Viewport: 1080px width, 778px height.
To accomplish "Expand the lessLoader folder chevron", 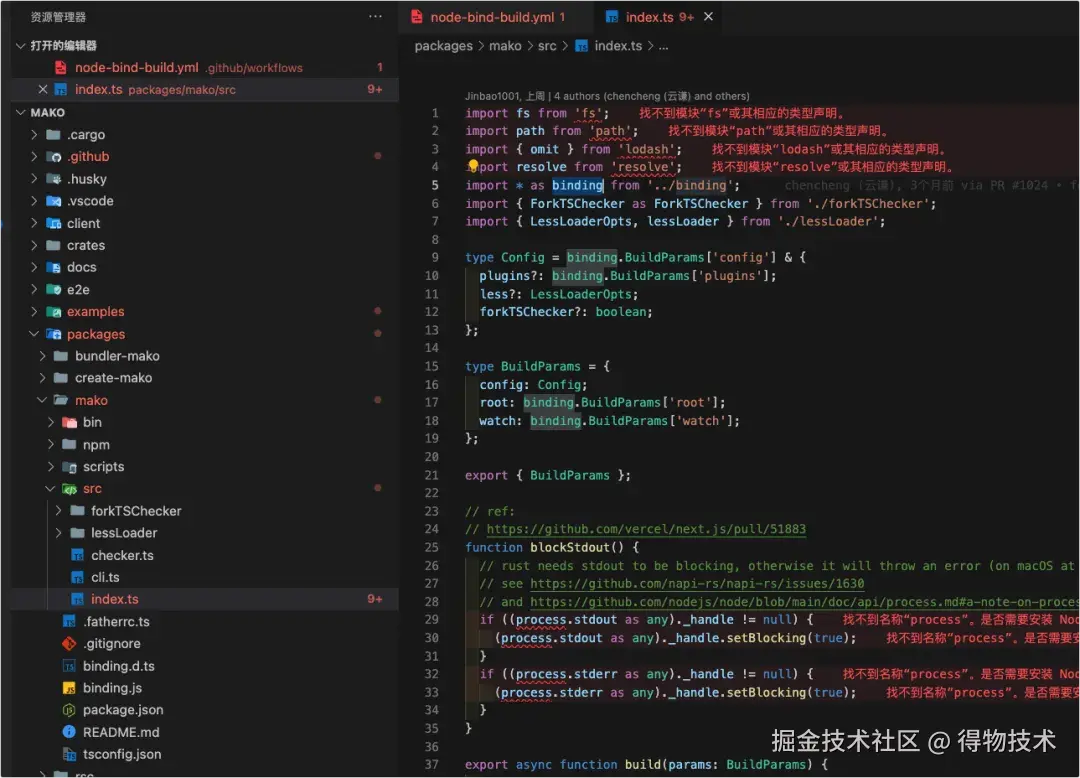I will coord(59,533).
